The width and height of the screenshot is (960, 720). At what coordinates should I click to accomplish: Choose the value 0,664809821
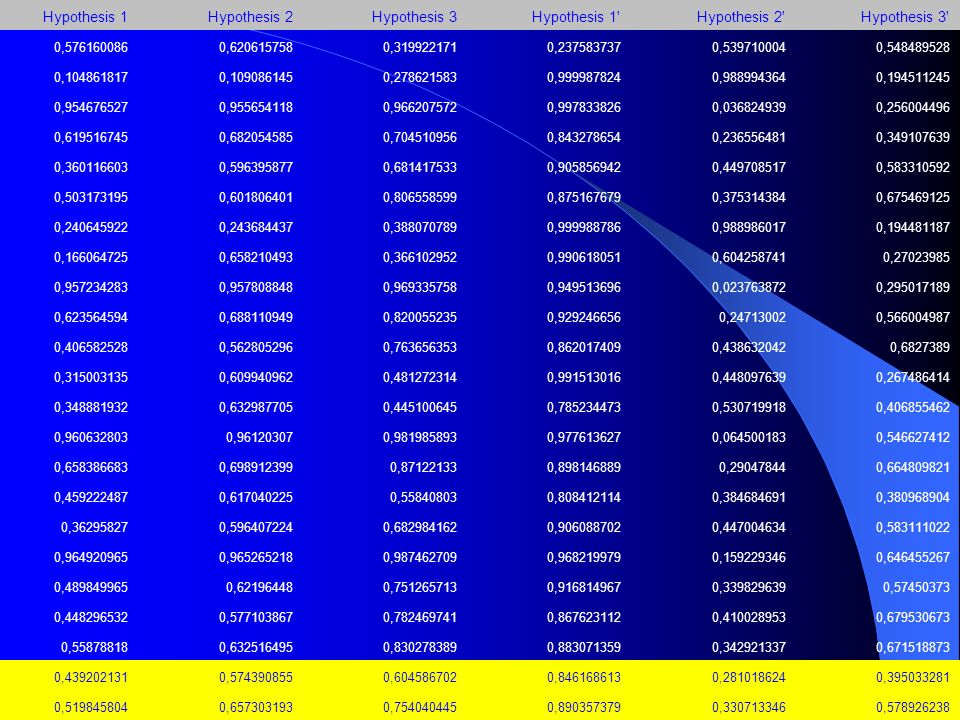pyautogui.click(x=913, y=467)
